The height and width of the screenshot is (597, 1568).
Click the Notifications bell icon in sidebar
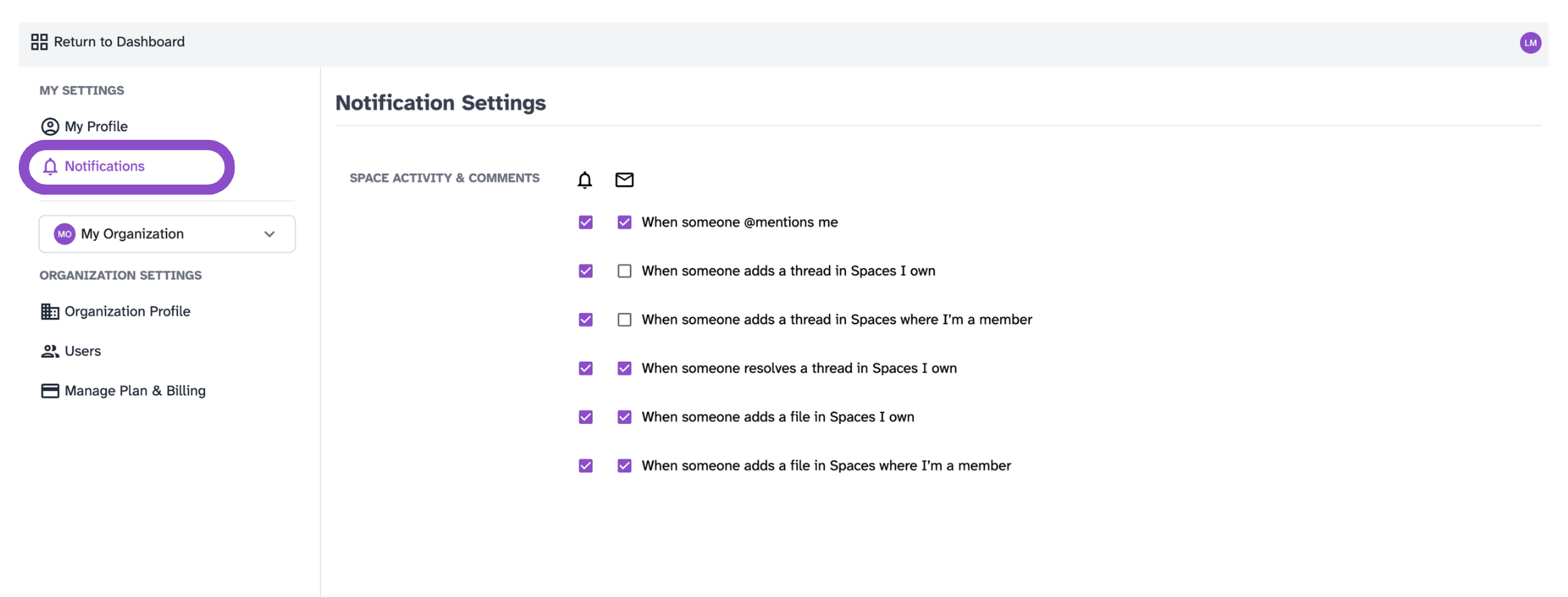pyautogui.click(x=50, y=167)
